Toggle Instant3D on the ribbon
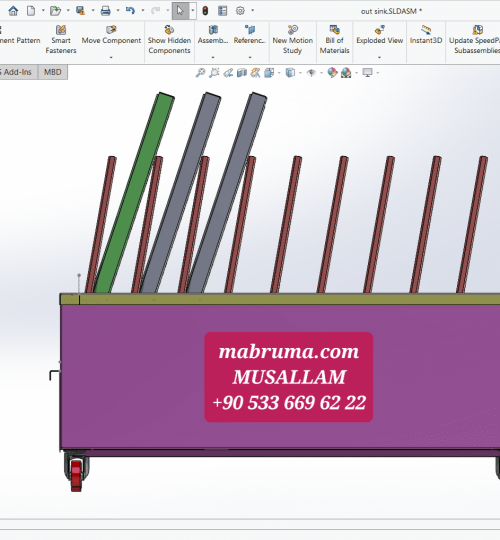This screenshot has width=500, height=540. [x=426, y=34]
